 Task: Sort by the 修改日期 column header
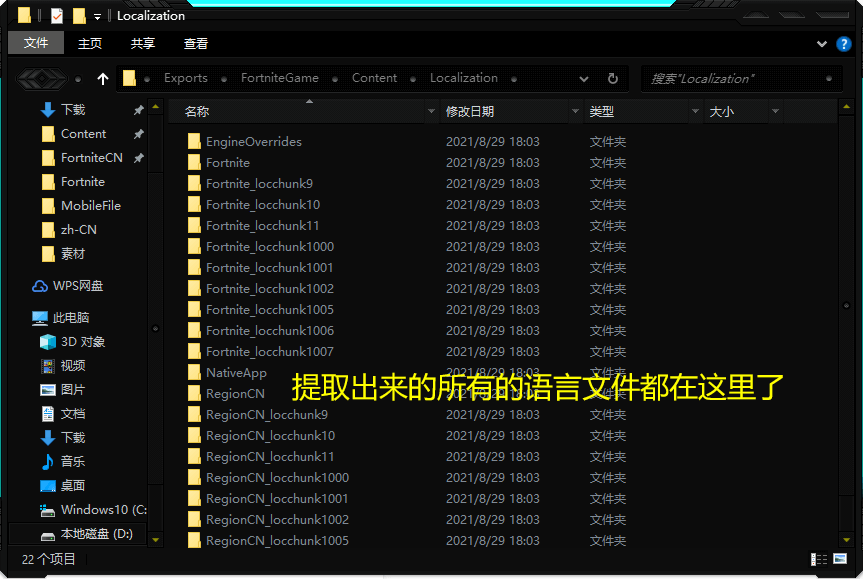coord(469,112)
